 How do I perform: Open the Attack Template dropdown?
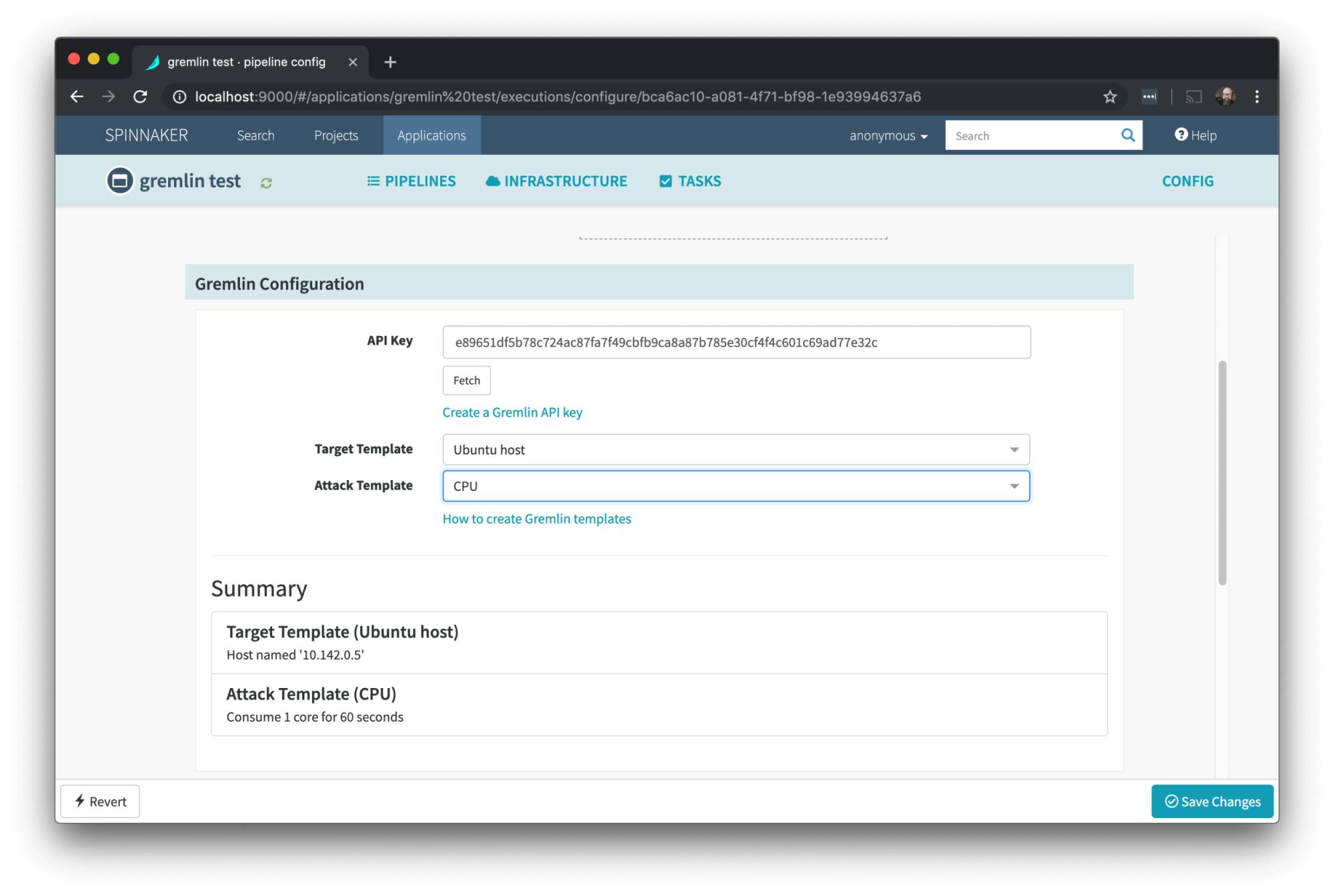tap(736, 486)
